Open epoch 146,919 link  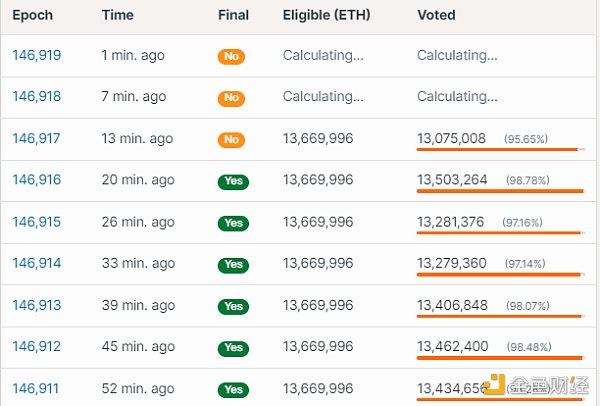click(37, 55)
